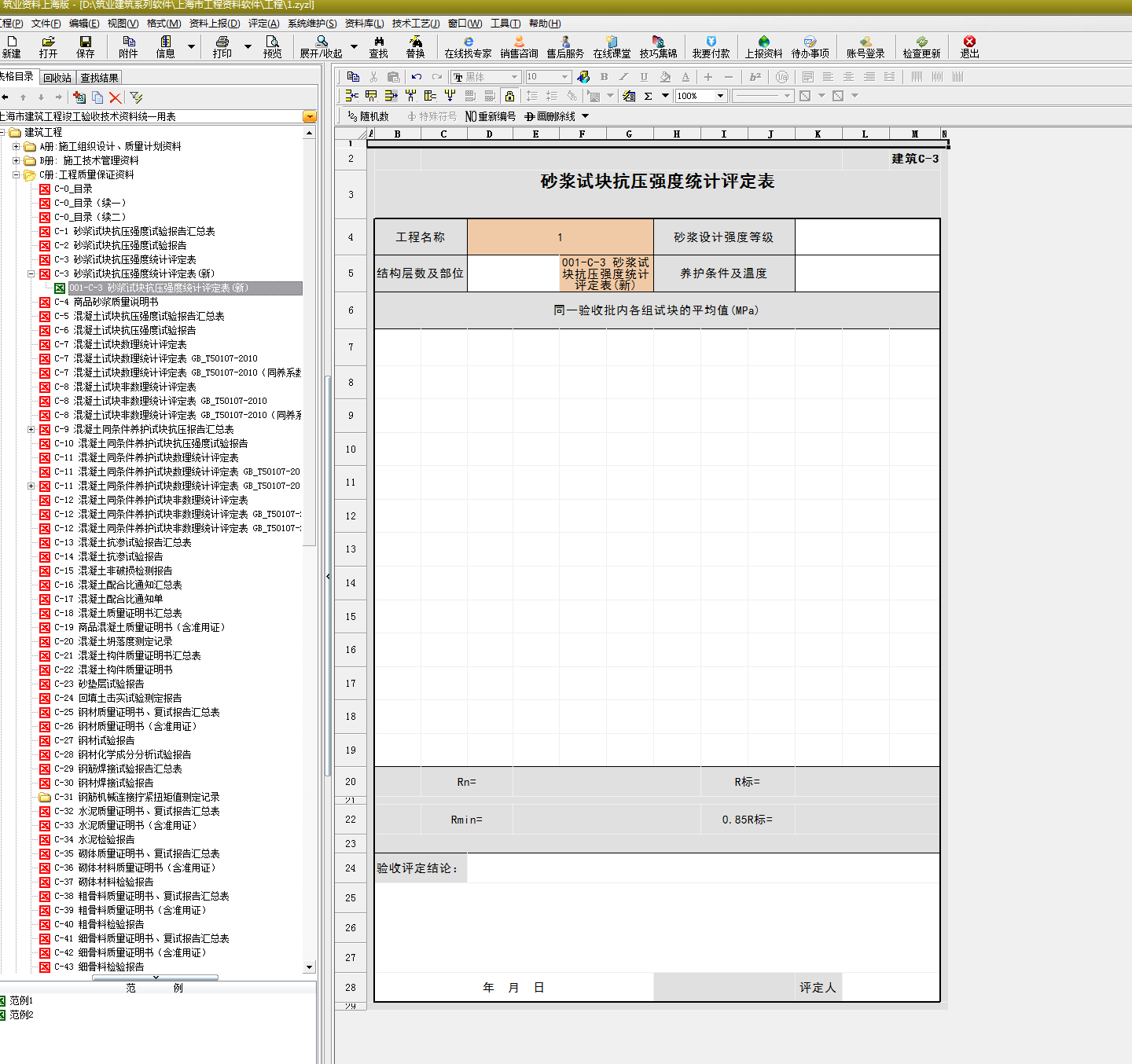Viewport: 1132px width, 1064px height.
Task: Click the 替换 replace icon
Action: 416,47
